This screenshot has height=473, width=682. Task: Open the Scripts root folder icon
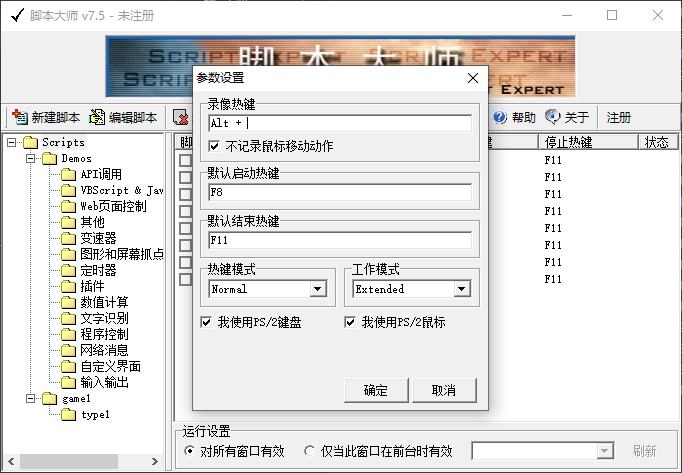[30, 142]
